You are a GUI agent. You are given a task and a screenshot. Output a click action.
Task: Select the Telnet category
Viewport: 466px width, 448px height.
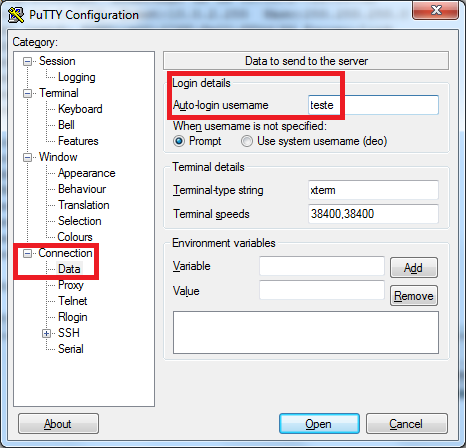tap(72, 301)
